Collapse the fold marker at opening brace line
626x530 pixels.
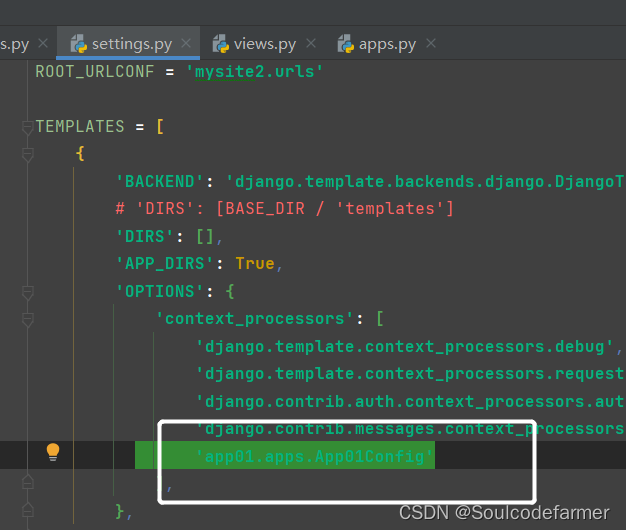[x=27, y=155]
